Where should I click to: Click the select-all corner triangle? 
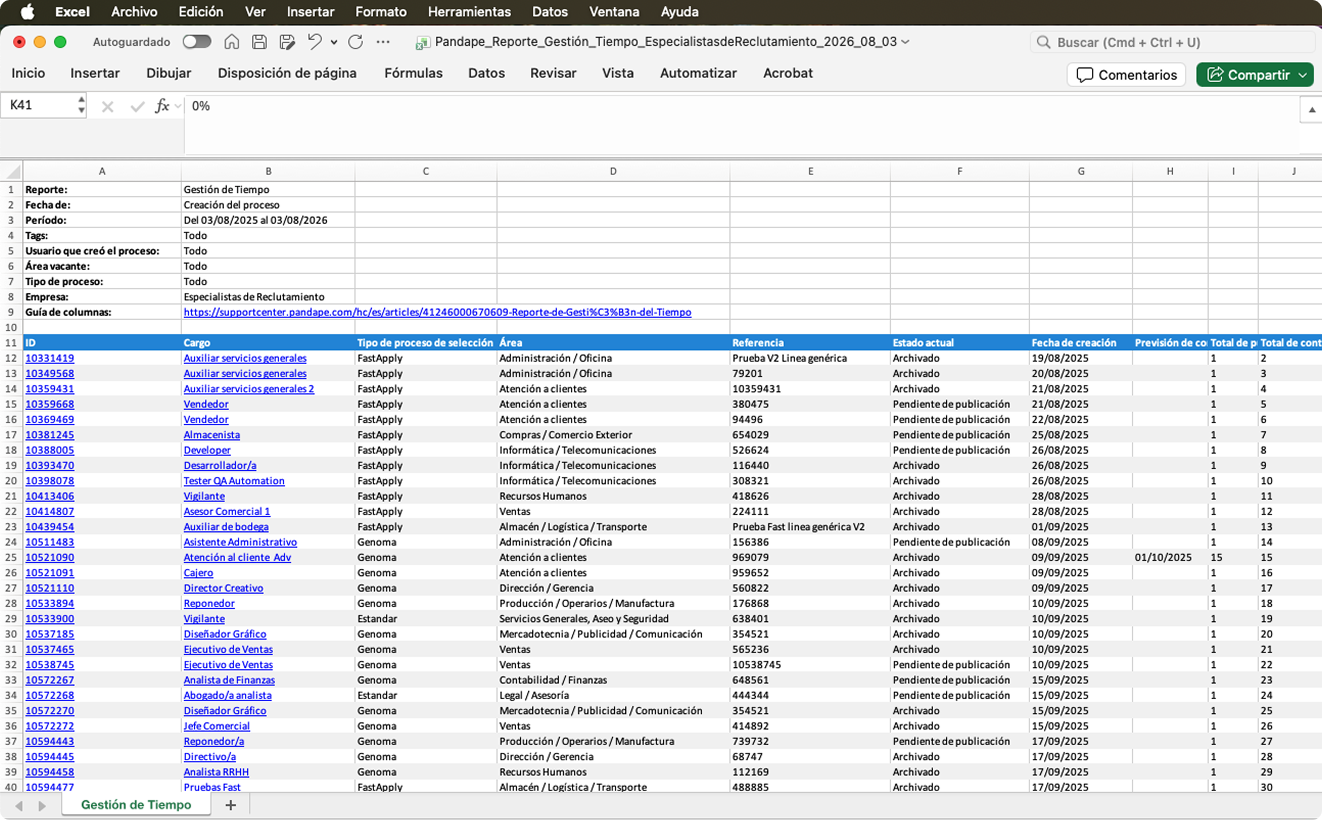point(12,172)
